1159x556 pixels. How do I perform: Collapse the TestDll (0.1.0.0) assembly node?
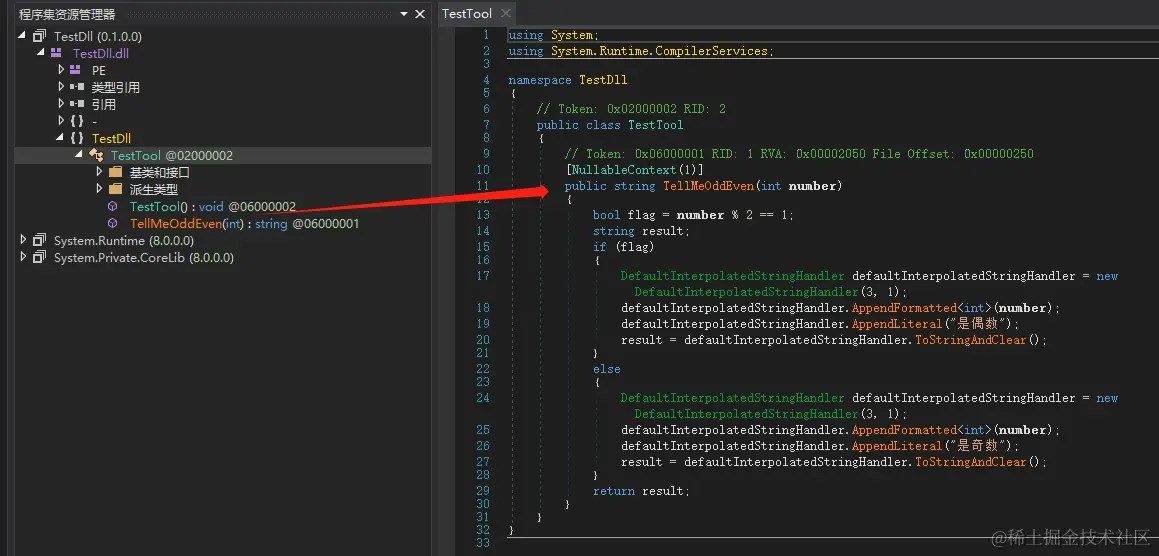[22, 35]
